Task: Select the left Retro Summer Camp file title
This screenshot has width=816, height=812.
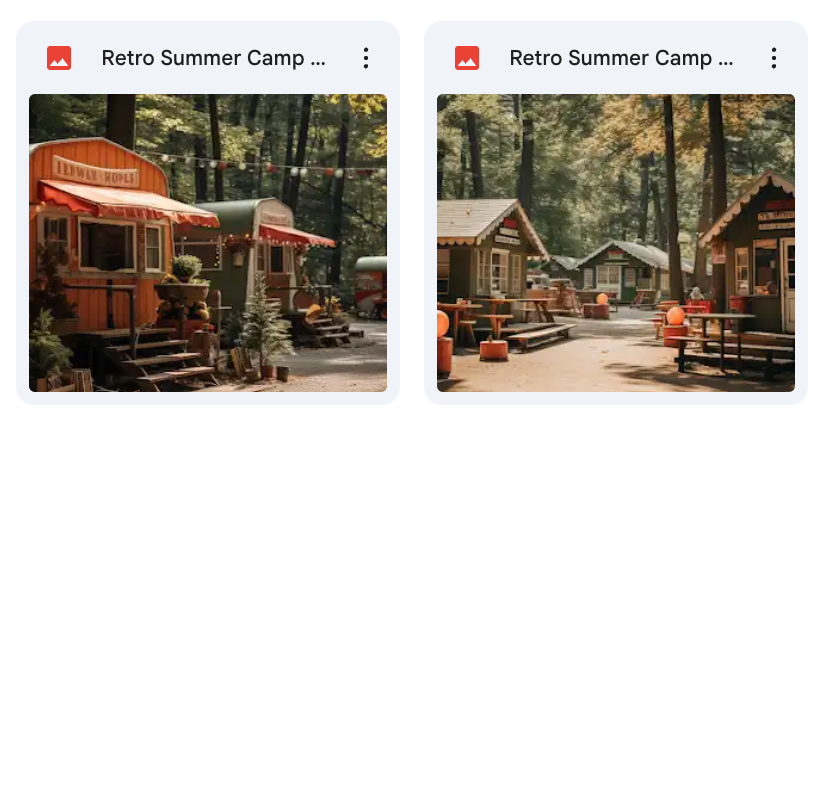Action: (x=213, y=58)
